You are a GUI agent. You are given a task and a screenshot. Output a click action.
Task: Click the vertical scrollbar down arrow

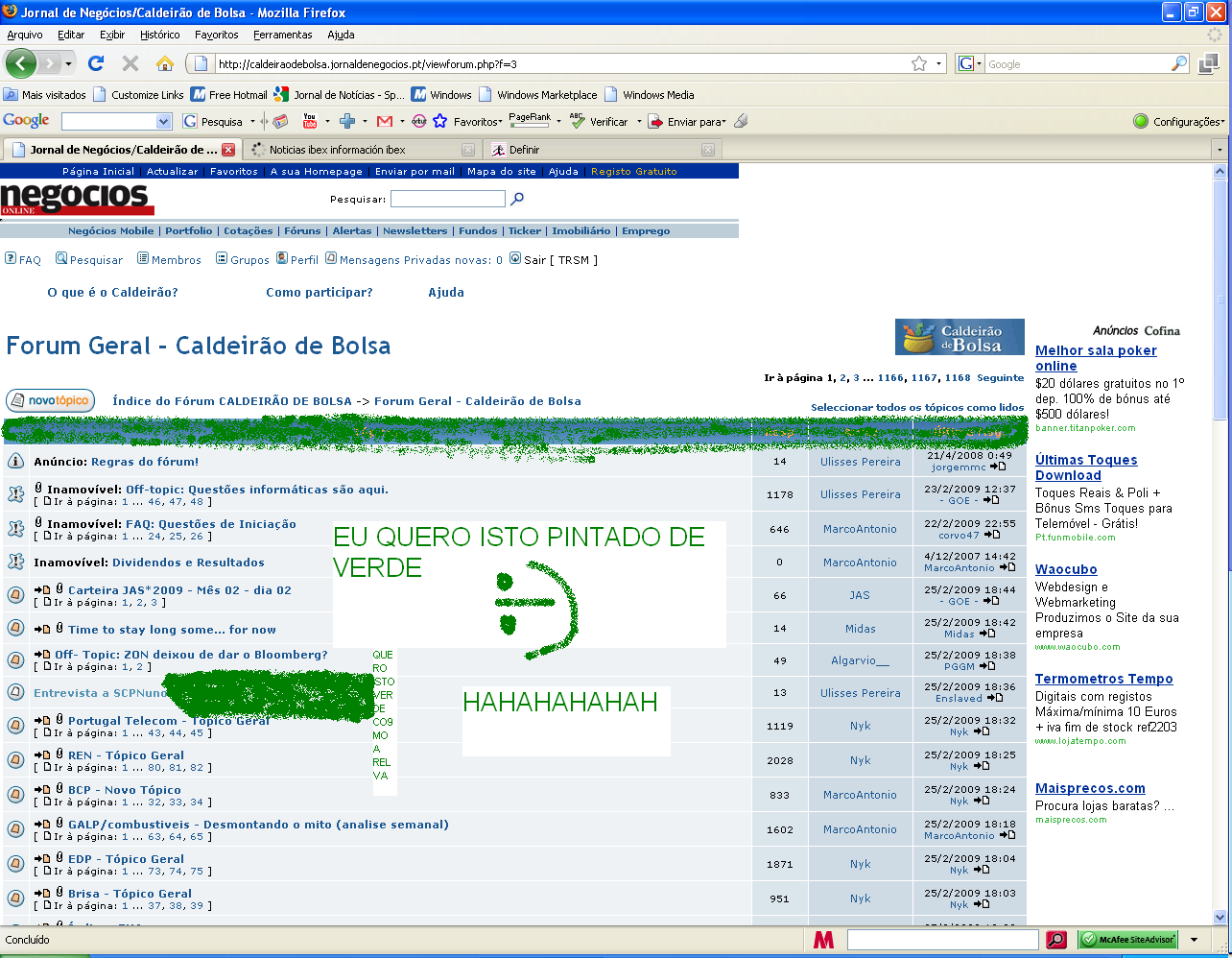coord(1220,917)
